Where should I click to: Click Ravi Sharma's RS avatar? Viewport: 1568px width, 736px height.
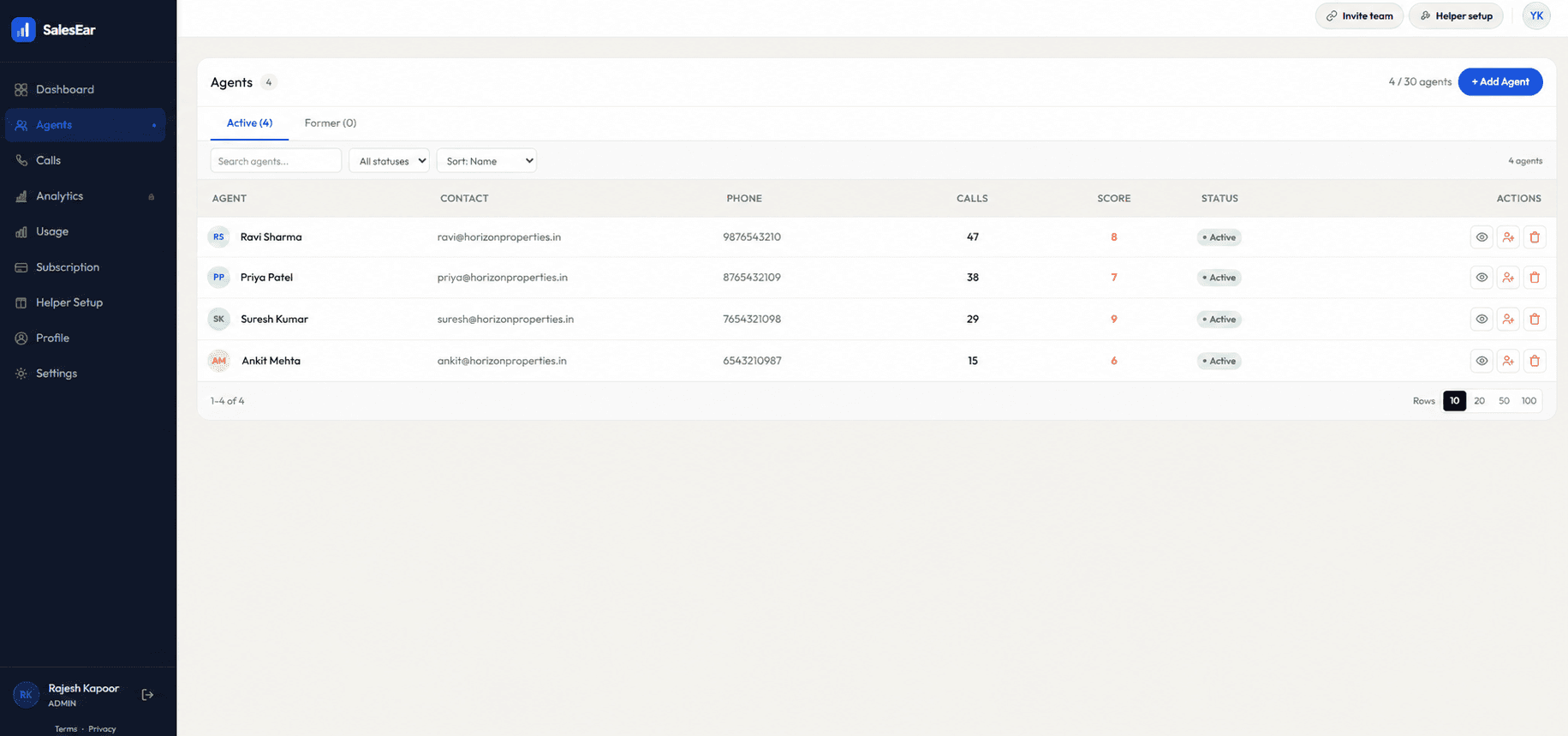pos(219,237)
